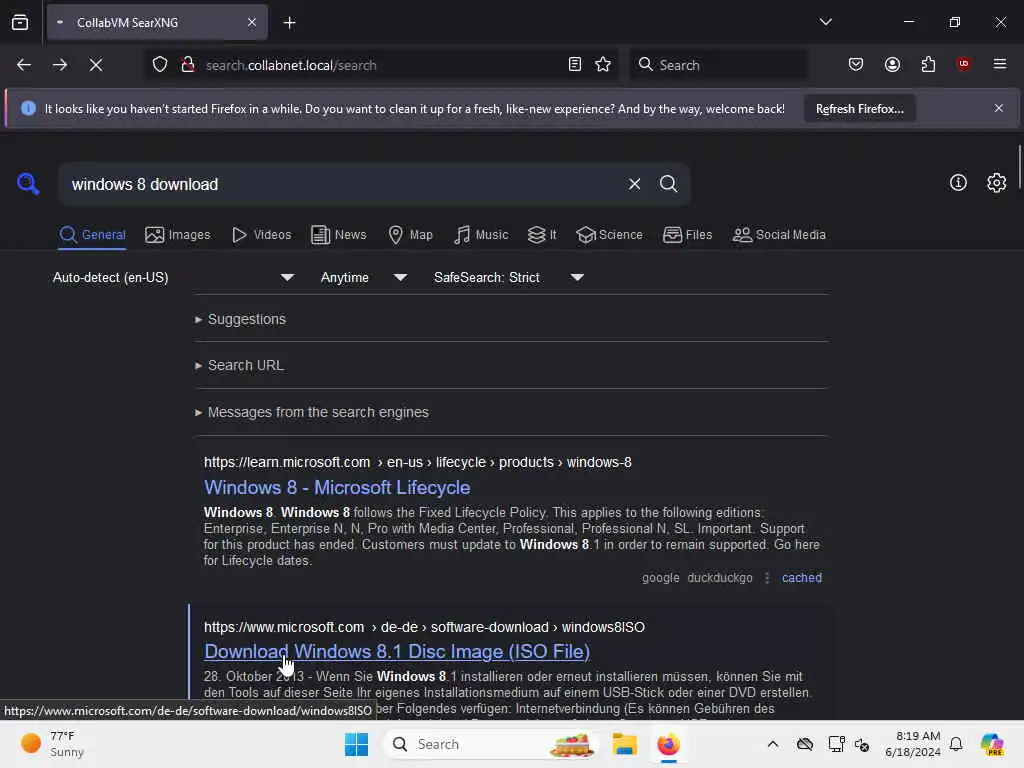Open SearXNG preferences gear

[x=996, y=183]
